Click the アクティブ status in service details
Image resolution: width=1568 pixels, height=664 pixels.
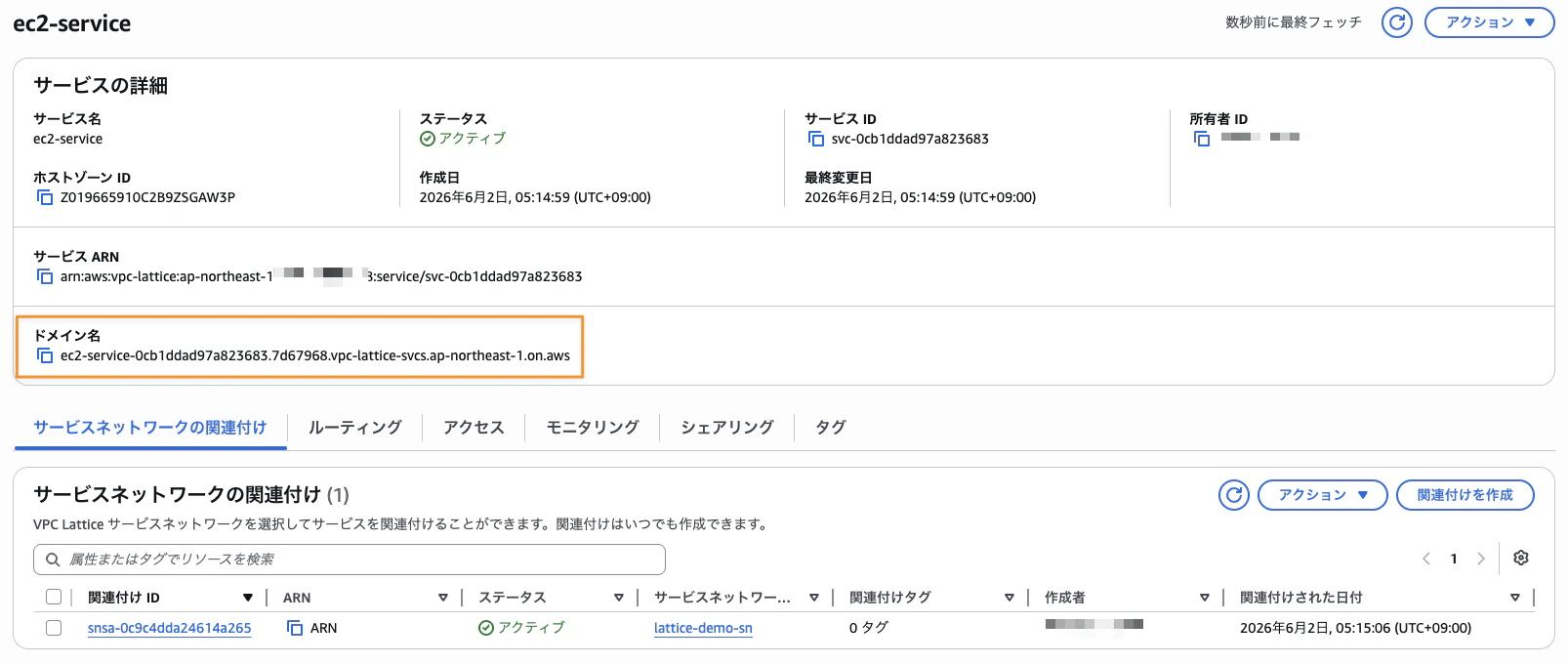pyautogui.click(x=463, y=139)
